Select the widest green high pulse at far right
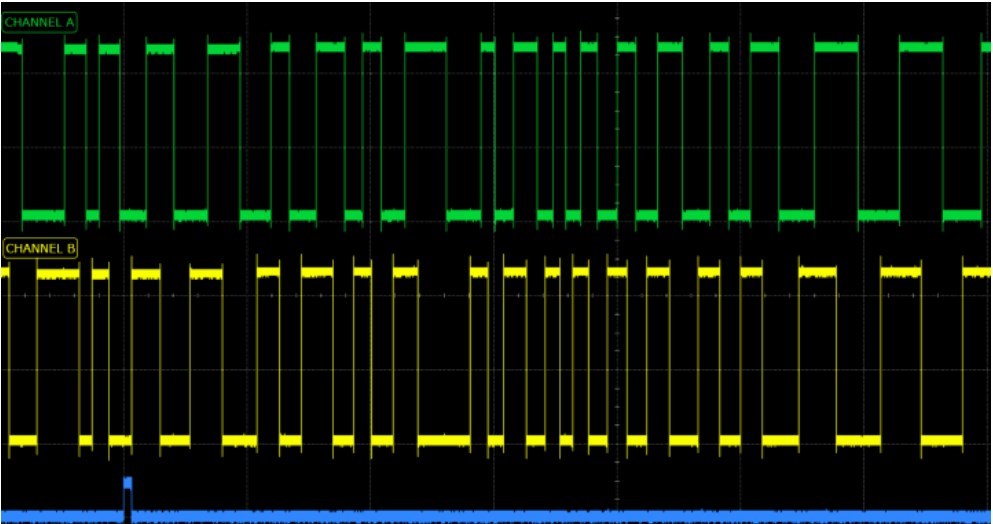993x524 pixels. pyautogui.click(x=921, y=48)
